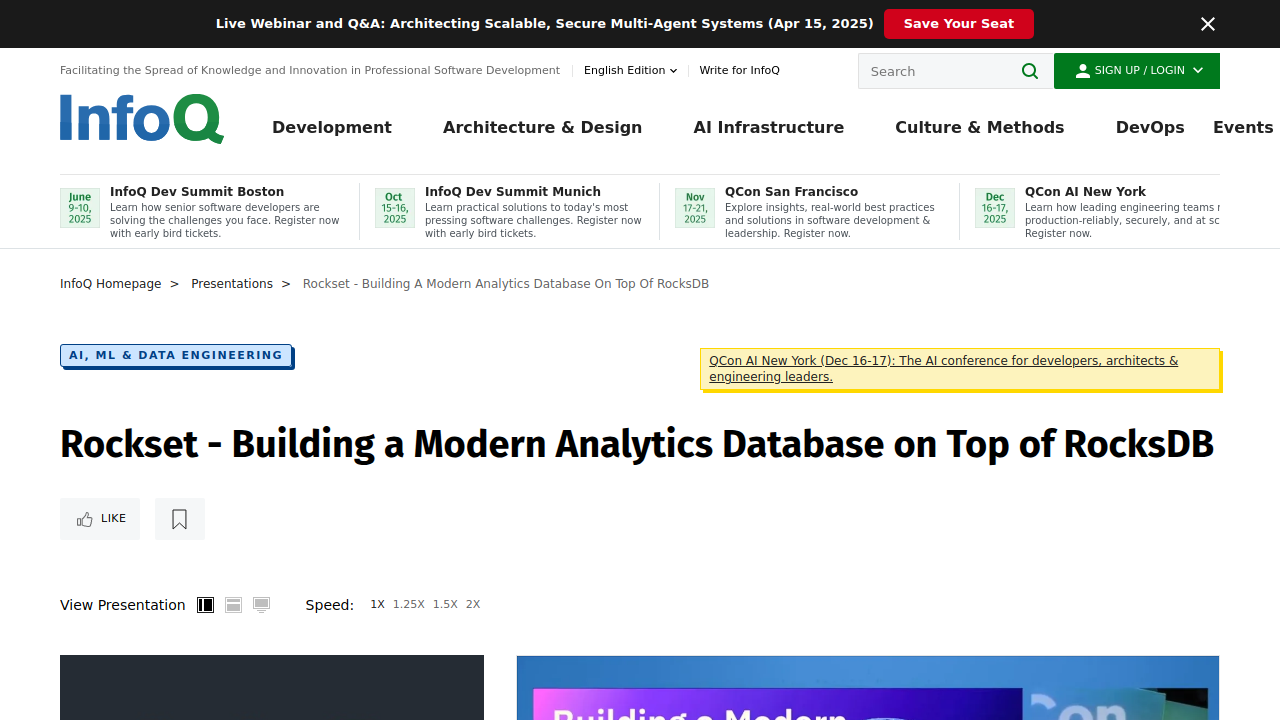
Task: Click the Save Your Seat button
Action: [x=958, y=24]
